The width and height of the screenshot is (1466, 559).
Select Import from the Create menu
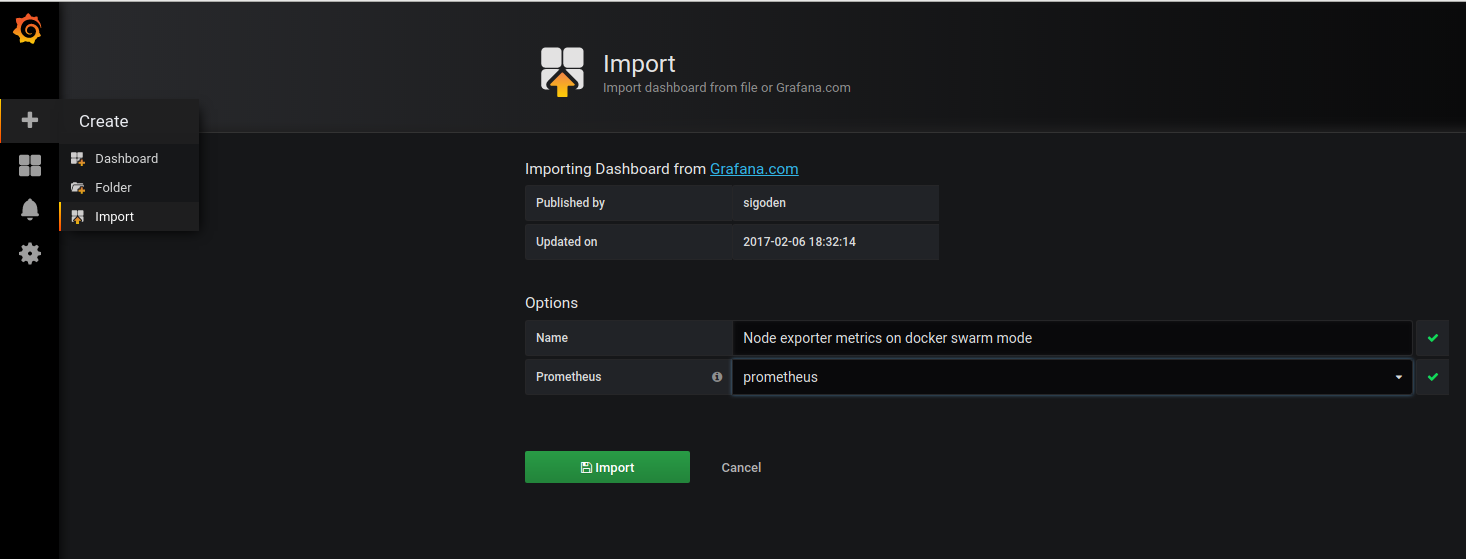pos(129,216)
